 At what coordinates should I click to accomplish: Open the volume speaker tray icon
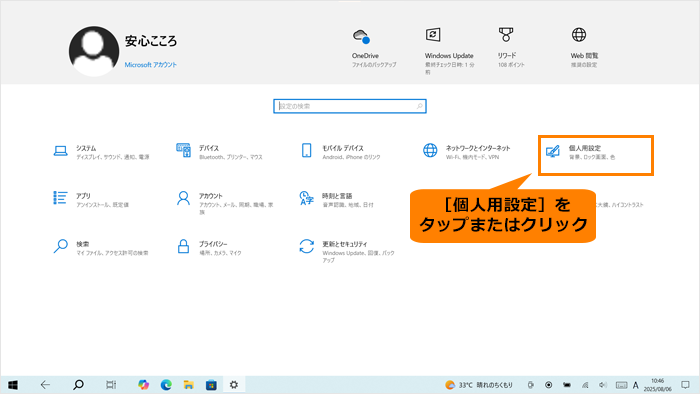[603, 385]
